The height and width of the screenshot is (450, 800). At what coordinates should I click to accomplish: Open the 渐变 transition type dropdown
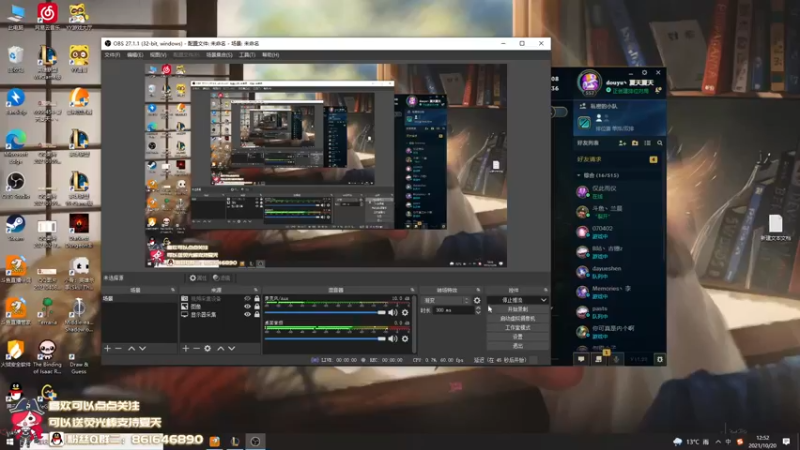coord(445,301)
